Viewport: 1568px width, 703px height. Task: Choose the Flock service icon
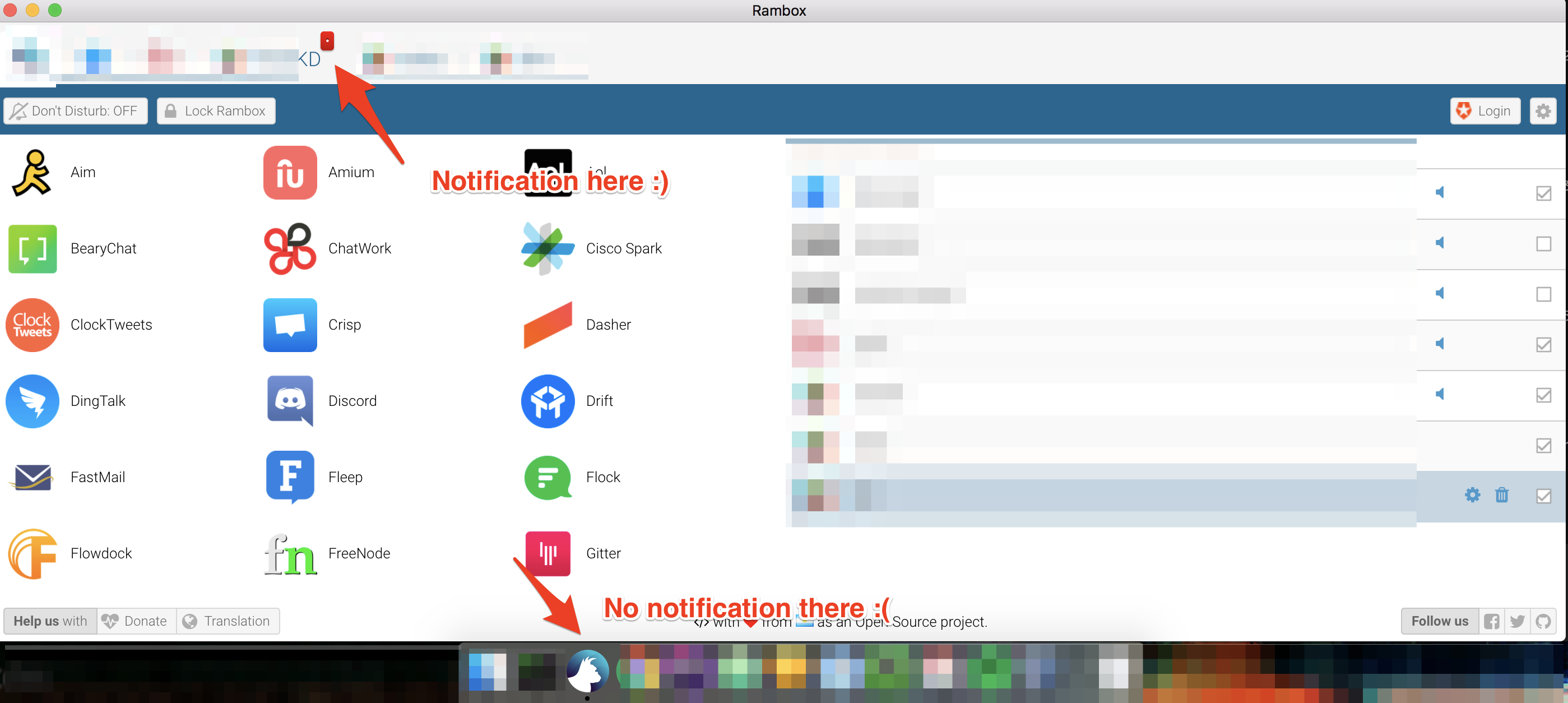tap(547, 477)
